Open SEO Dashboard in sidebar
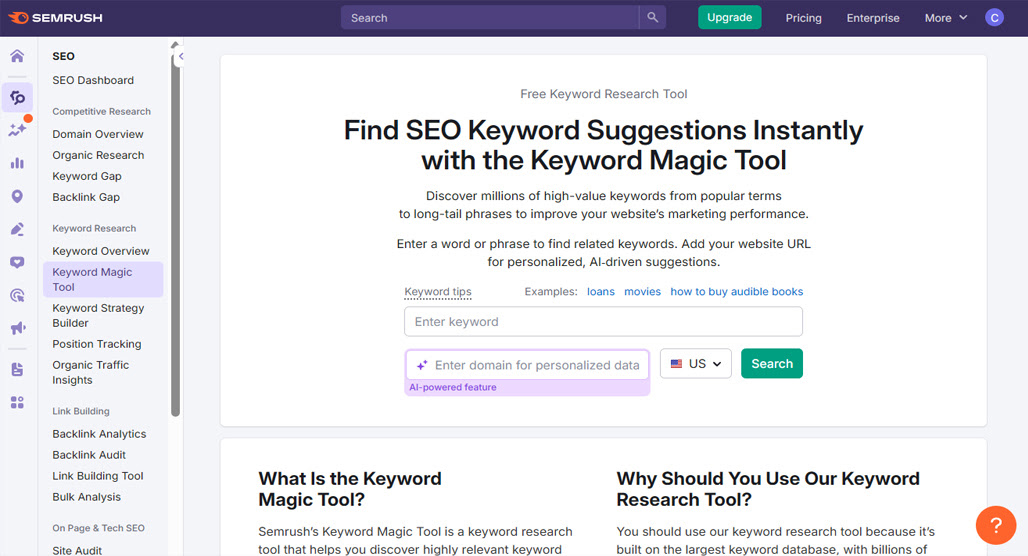 pos(93,80)
